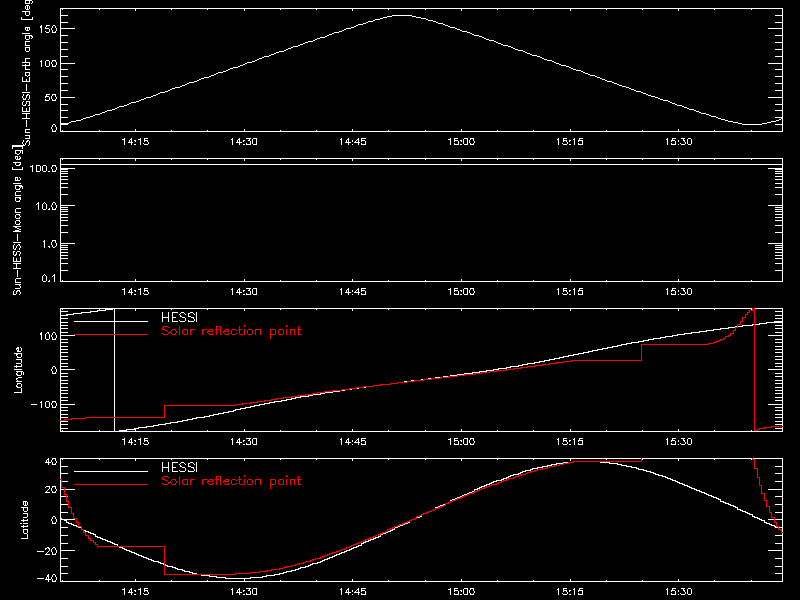
Task: Select 15:00 label under Latitude plot
Action: pos(461,592)
